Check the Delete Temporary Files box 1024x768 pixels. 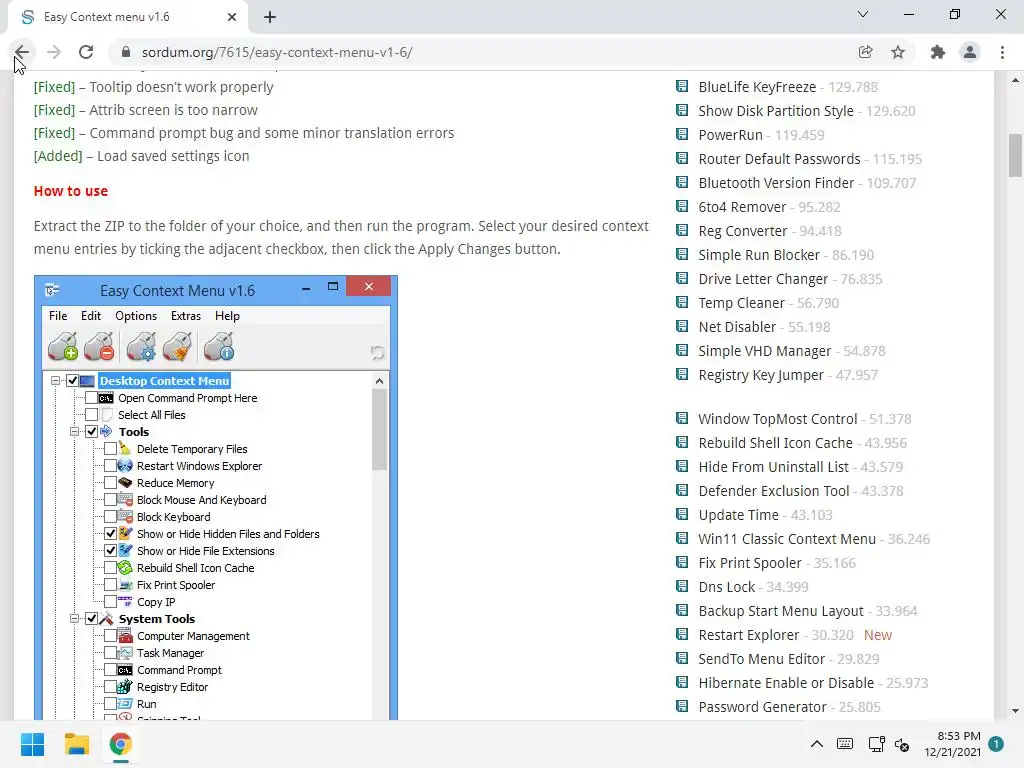(x=110, y=449)
